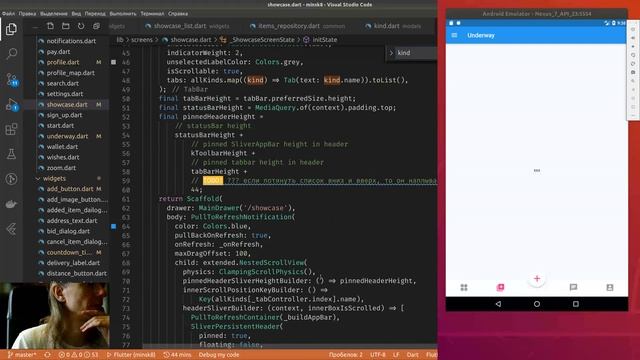Click emulator rotate left button
This screenshot has height=360, width=640.
point(633,55)
